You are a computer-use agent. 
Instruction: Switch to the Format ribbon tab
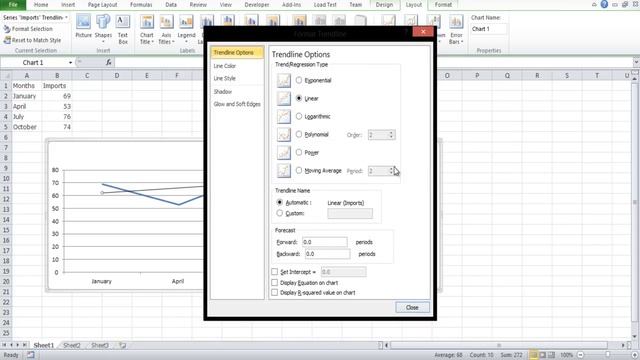coord(443,5)
